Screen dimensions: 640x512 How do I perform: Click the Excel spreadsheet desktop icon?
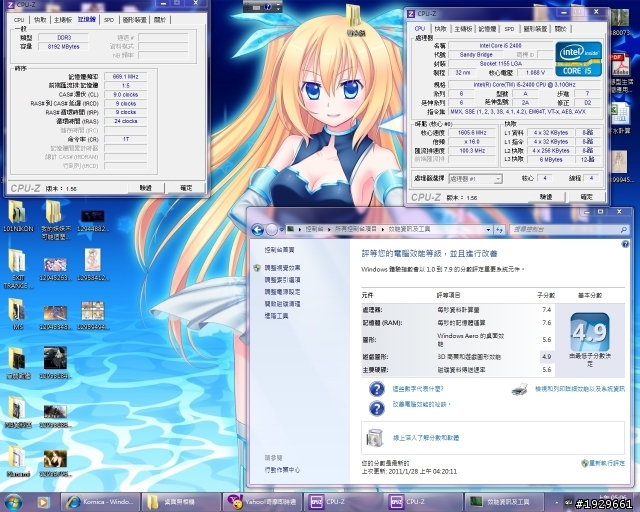point(620,114)
